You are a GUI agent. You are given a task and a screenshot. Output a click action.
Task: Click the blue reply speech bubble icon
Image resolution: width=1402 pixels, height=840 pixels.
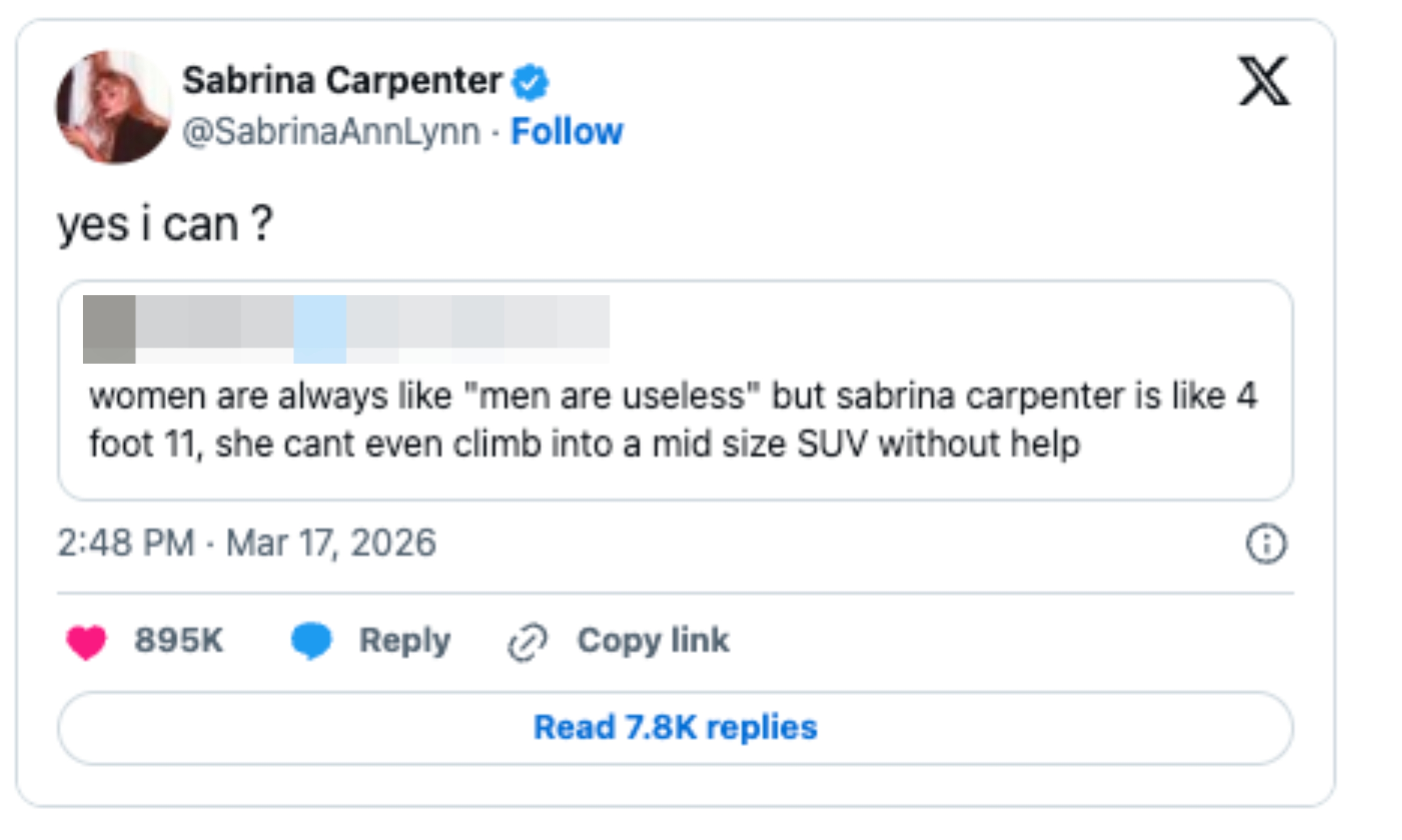point(311,640)
